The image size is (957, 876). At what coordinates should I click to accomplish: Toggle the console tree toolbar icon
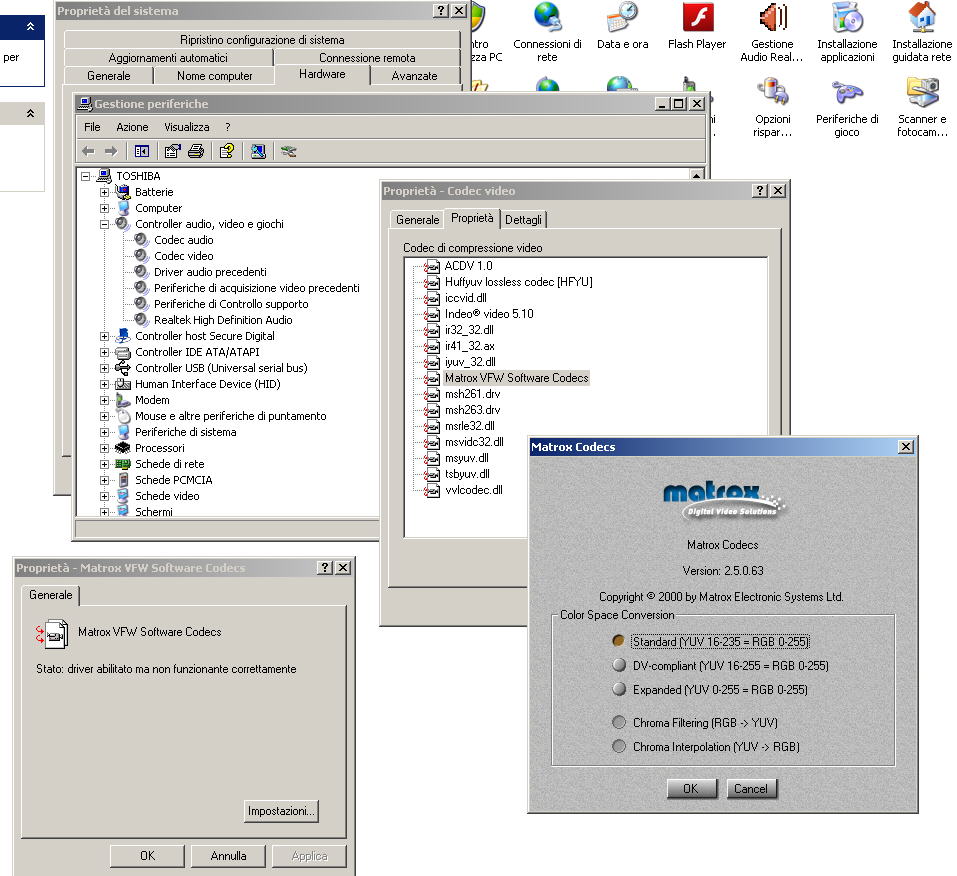(142, 151)
